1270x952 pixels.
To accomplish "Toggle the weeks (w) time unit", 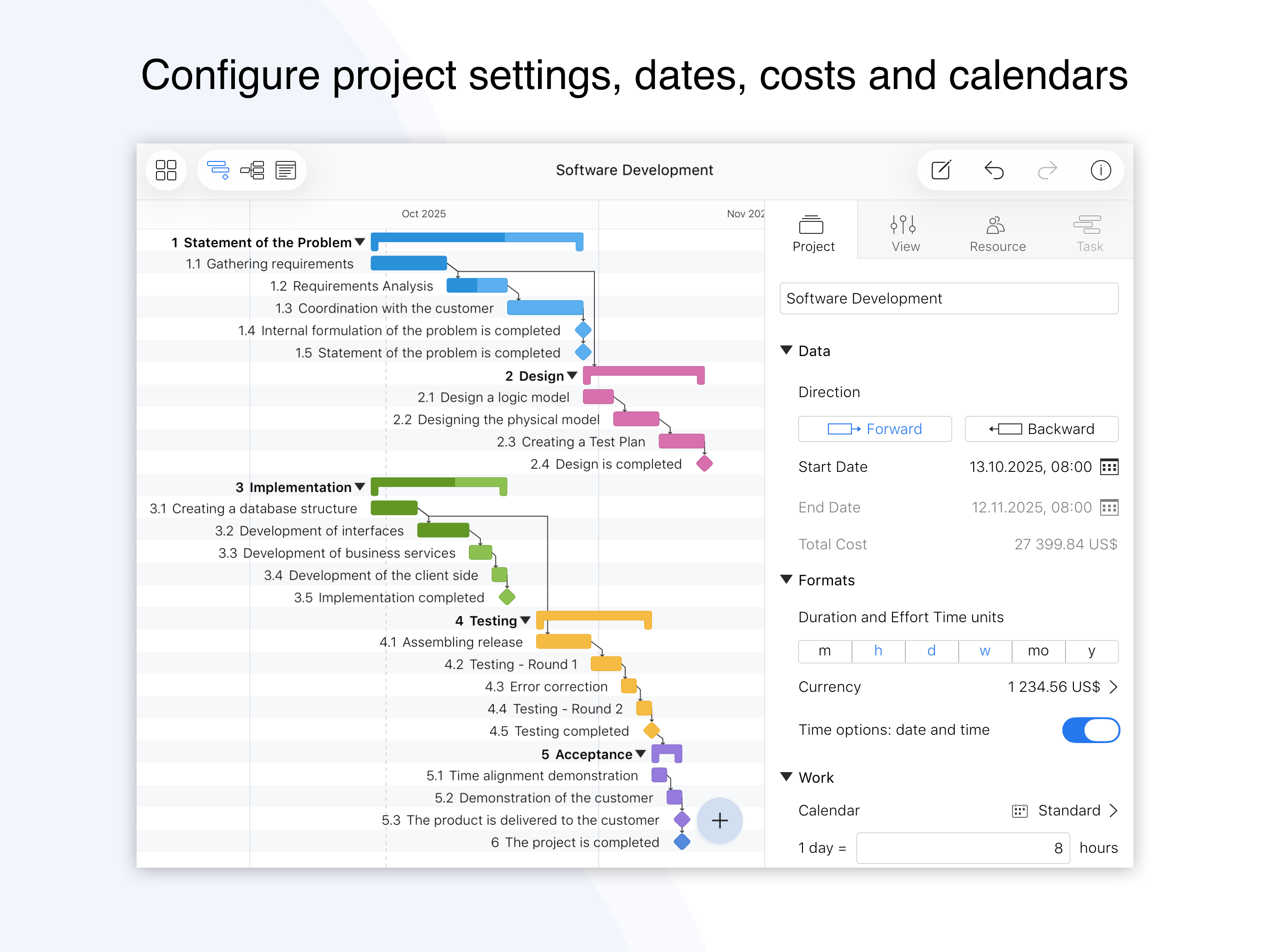I will coord(985,651).
